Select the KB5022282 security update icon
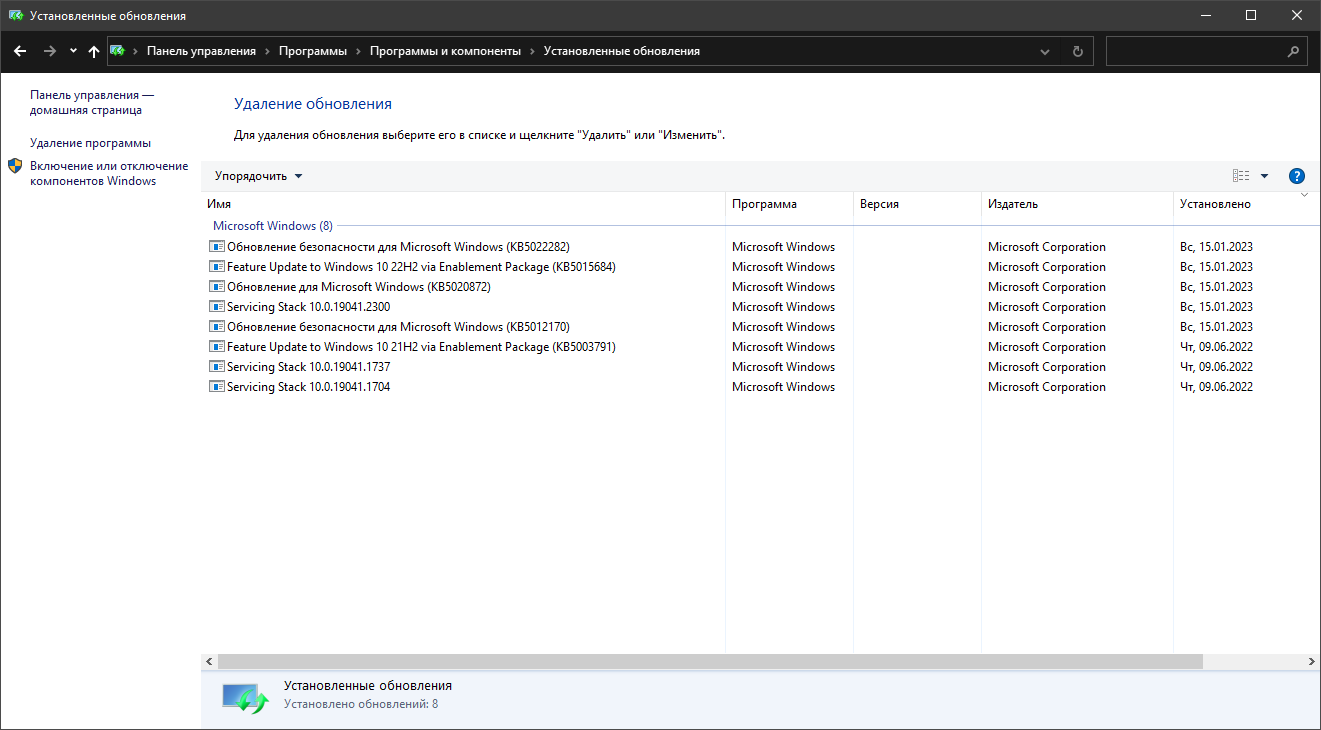The height and width of the screenshot is (730, 1321). click(217, 247)
